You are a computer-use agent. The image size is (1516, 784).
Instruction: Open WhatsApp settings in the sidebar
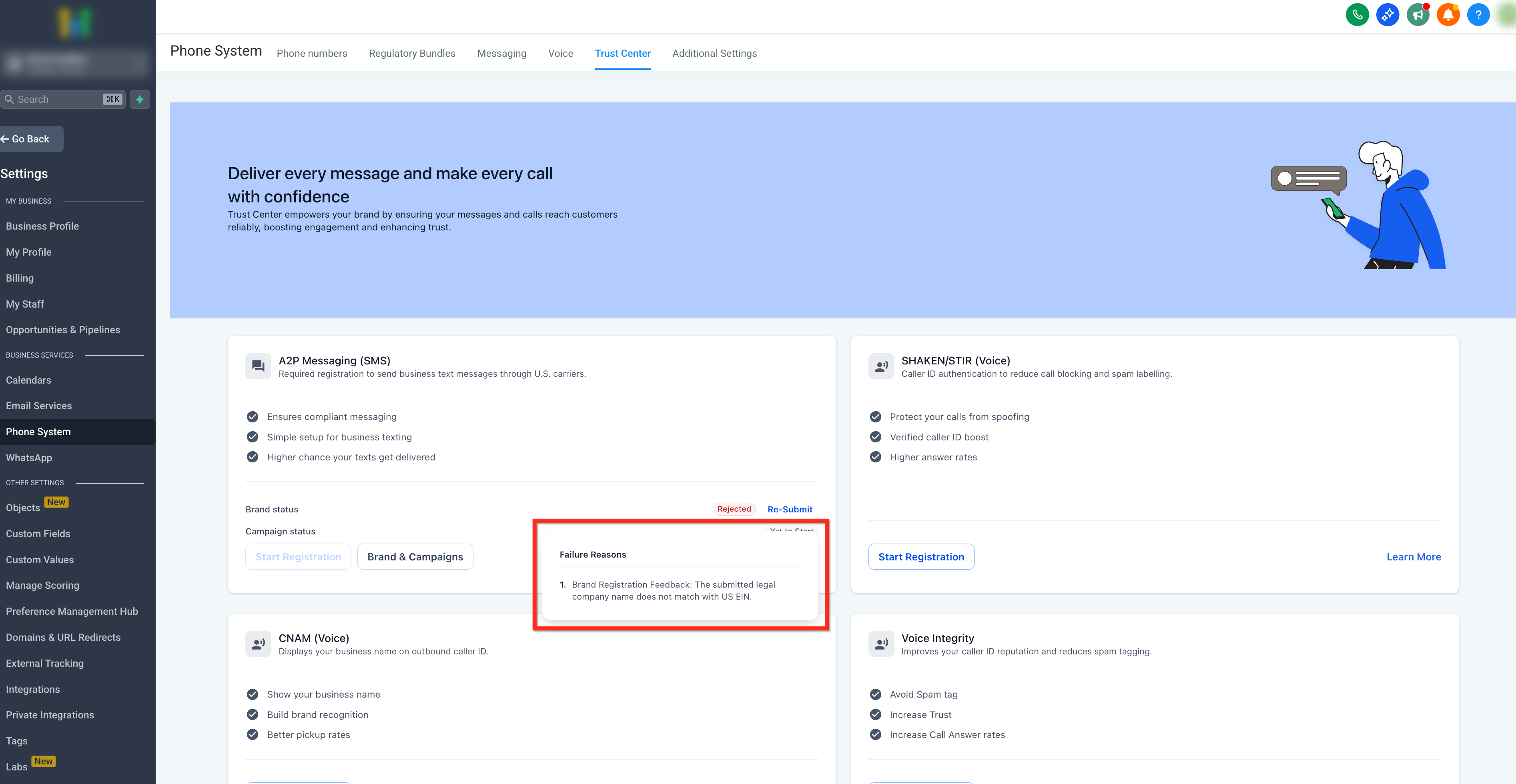coord(29,458)
